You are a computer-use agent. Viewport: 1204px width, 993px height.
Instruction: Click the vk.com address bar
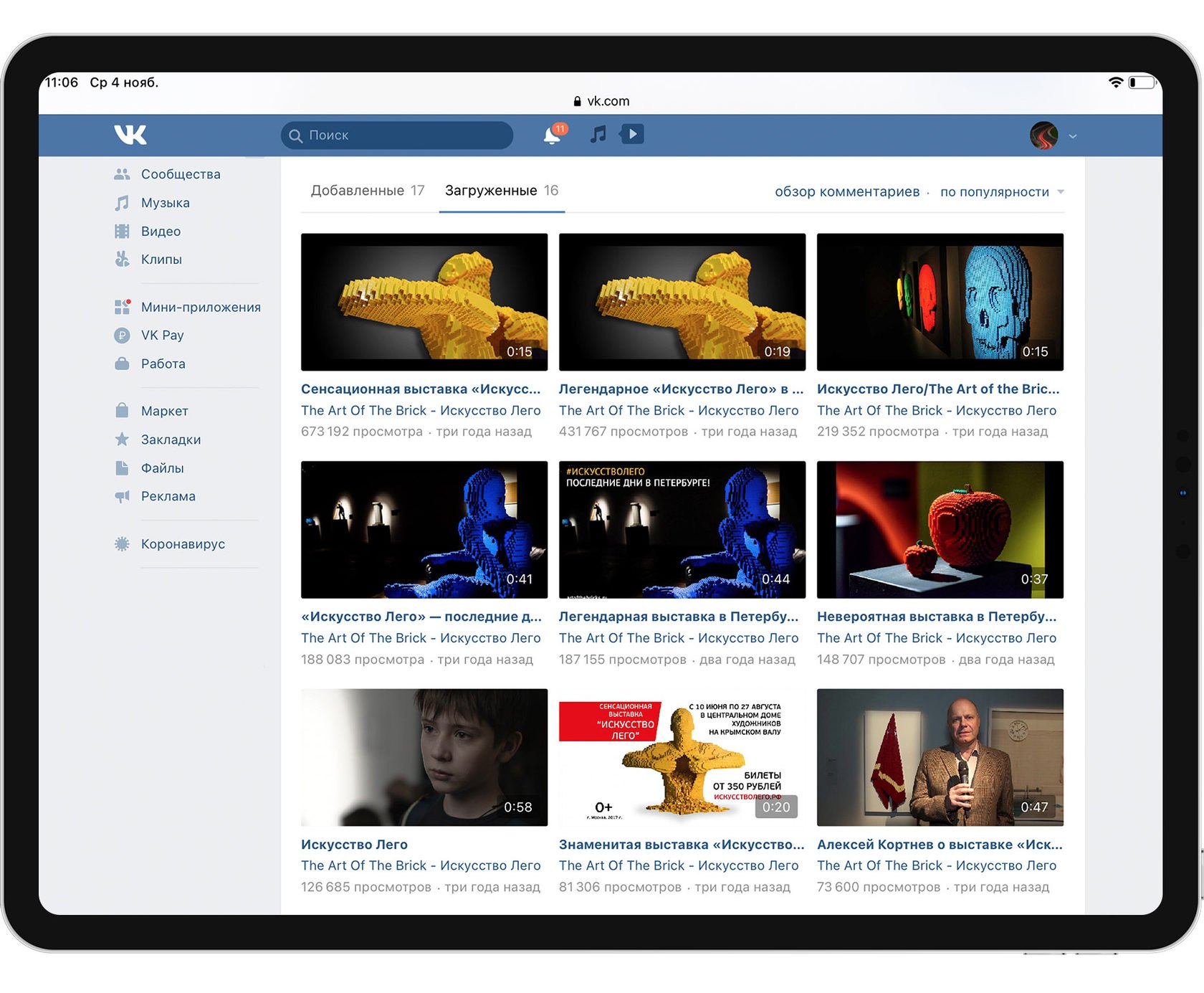coord(601,101)
